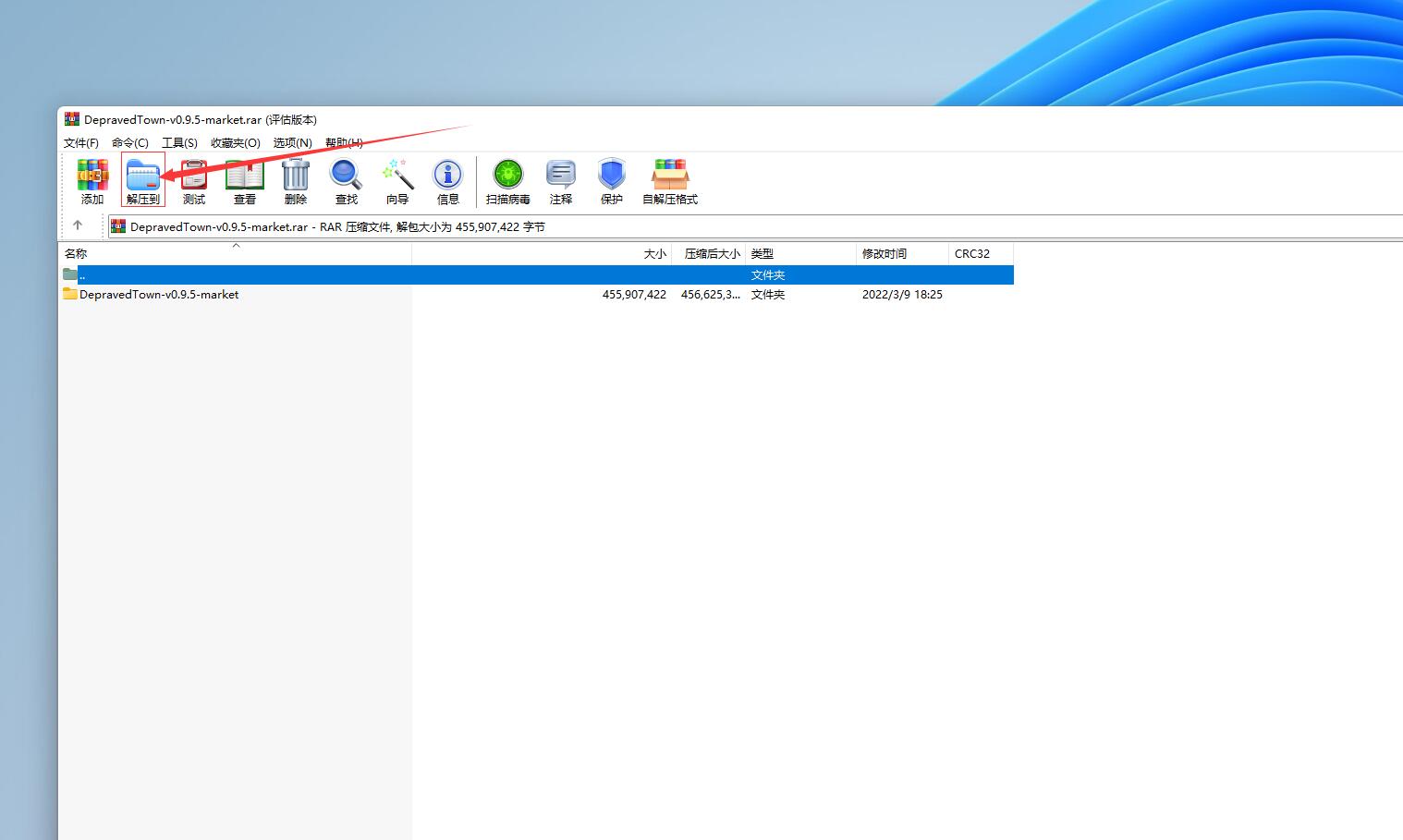Image resolution: width=1403 pixels, height=840 pixels.
Task: Sort by 修改时间 column header
Action: pyautogui.click(x=903, y=253)
